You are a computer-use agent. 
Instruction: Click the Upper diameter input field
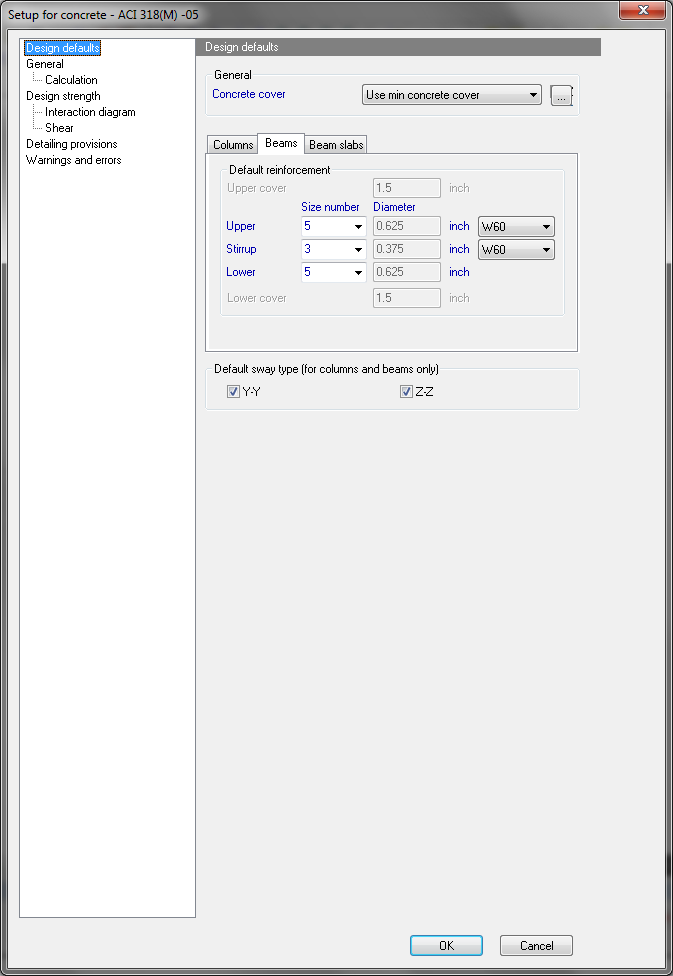click(406, 226)
